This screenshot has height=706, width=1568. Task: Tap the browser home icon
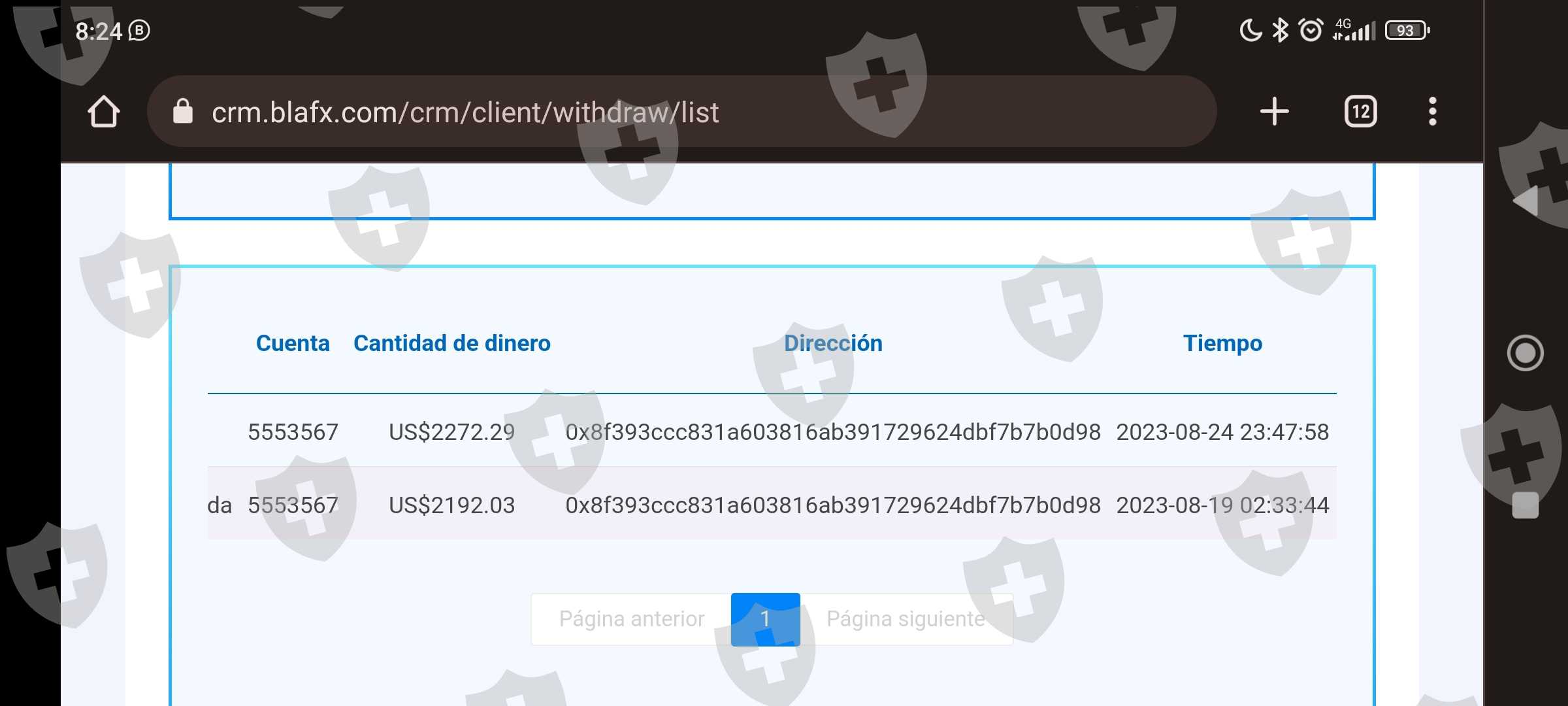pos(104,112)
